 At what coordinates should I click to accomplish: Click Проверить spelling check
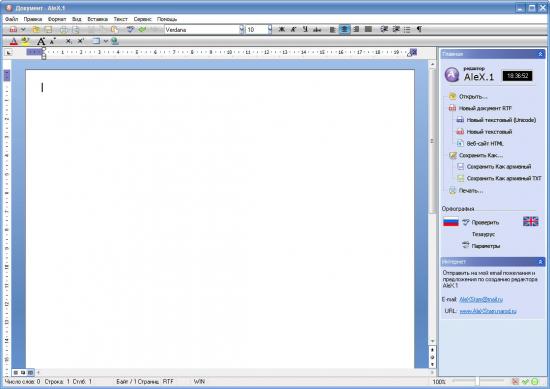pyautogui.click(x=485, y=222)
